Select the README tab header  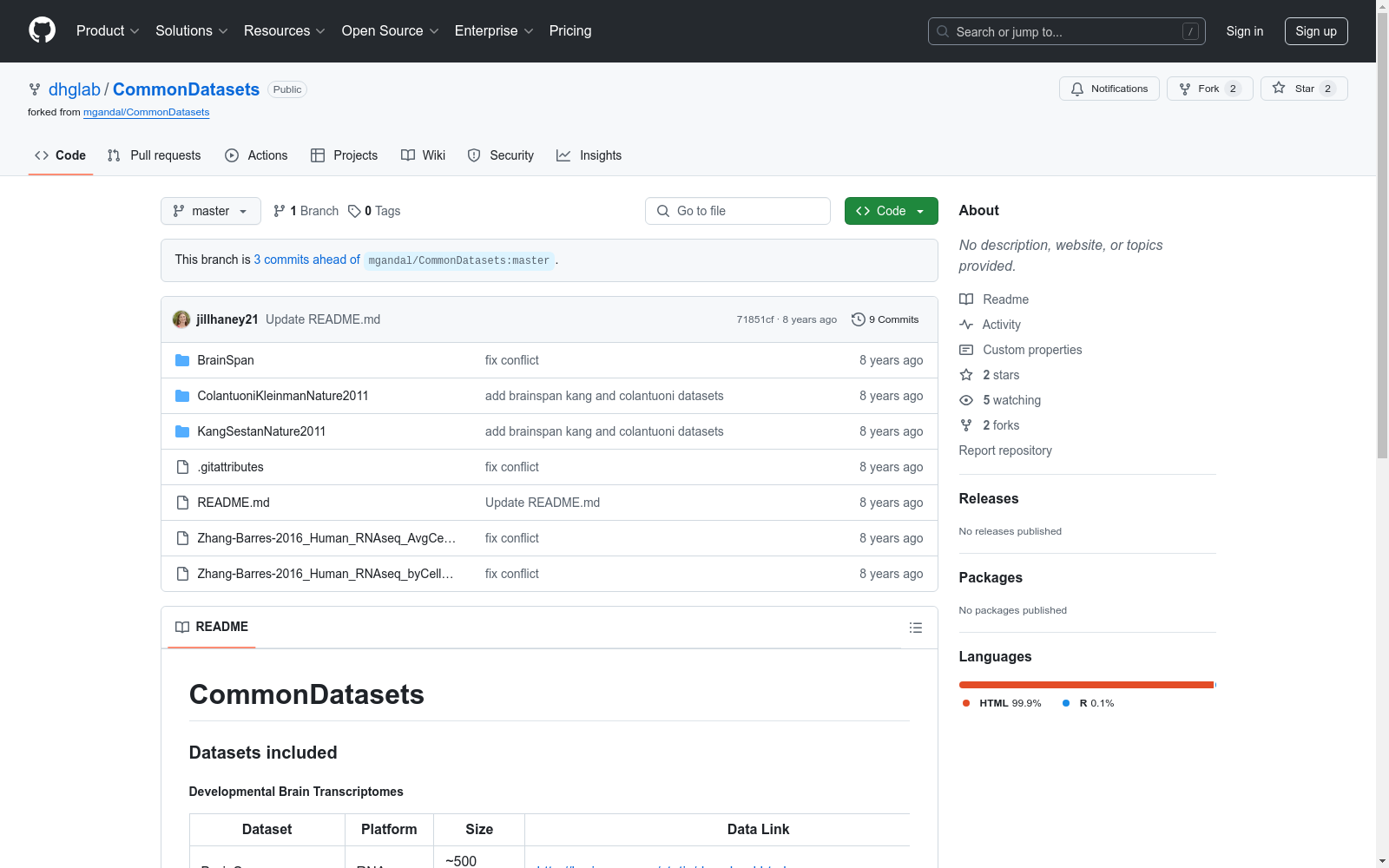pos(212,627)
